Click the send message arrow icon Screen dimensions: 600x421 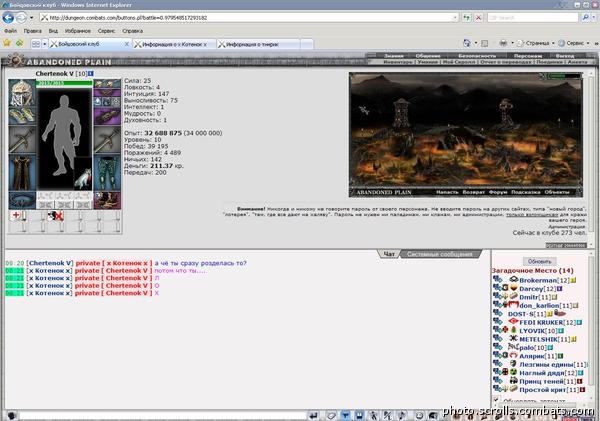pos(314,415)
